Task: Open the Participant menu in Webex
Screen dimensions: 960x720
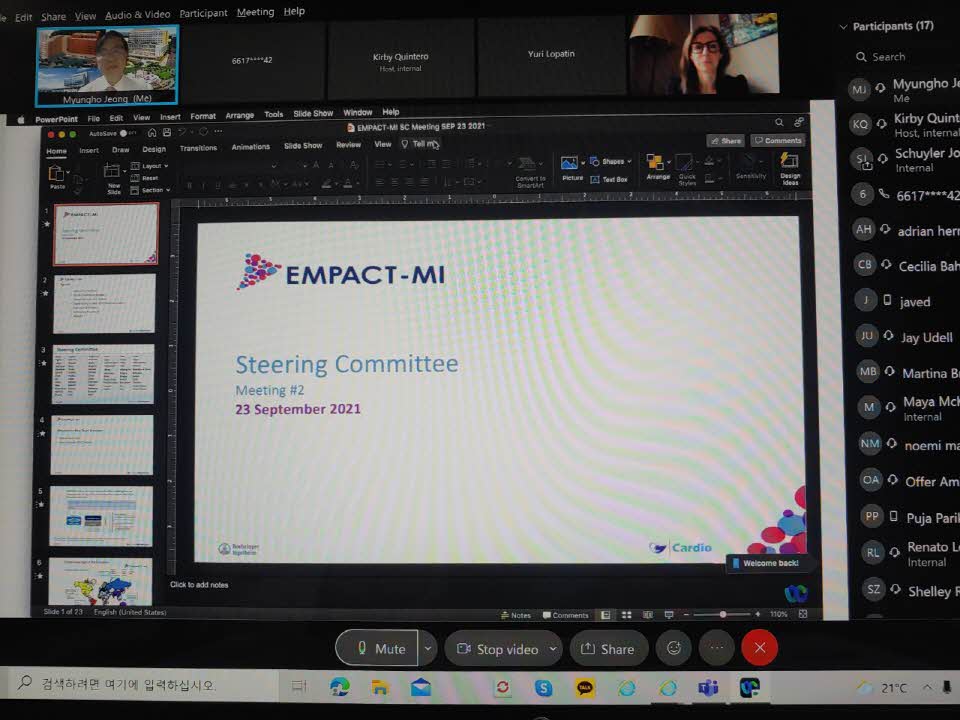Action: point(203,13)
